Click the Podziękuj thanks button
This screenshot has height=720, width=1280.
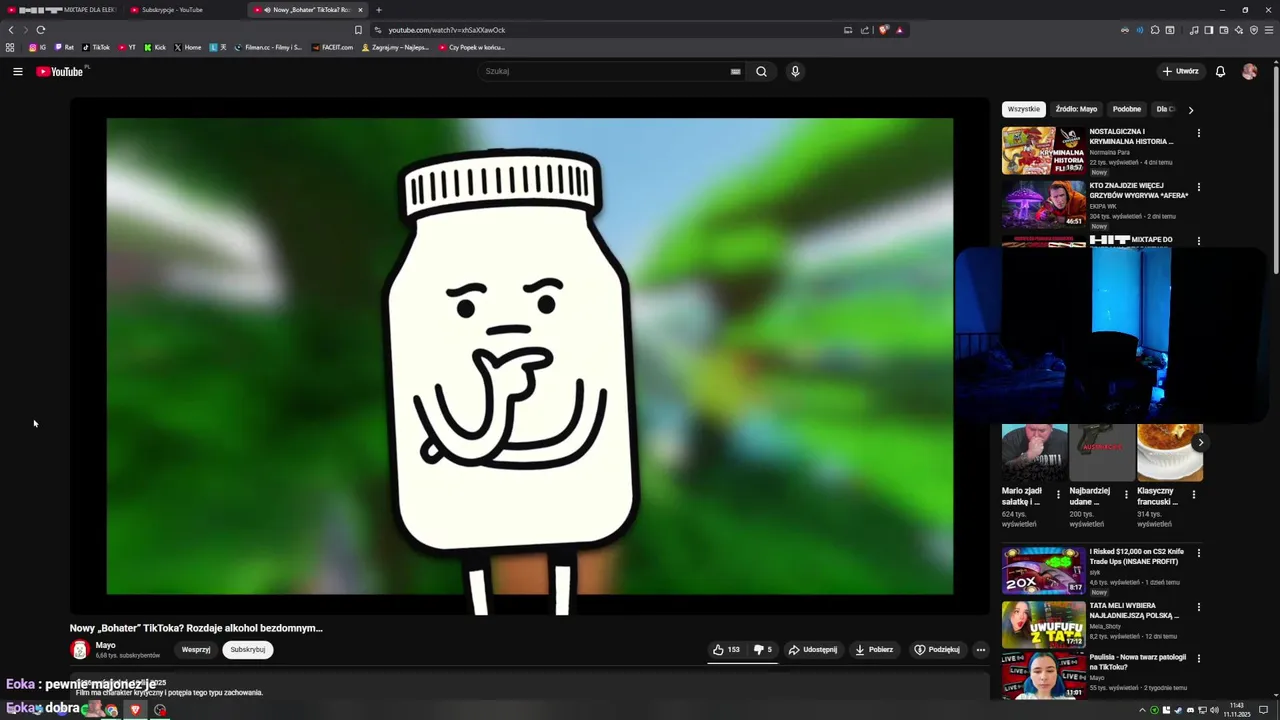937,650
